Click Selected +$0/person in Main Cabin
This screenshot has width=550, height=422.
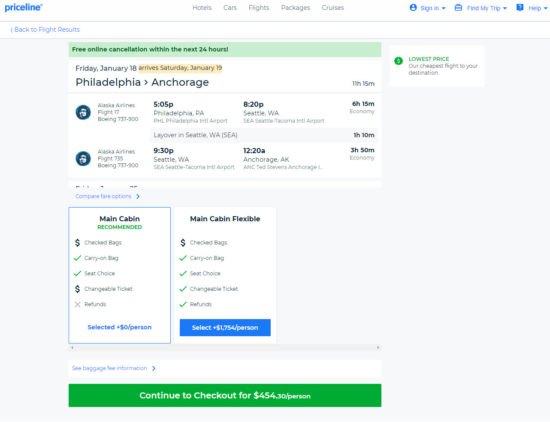[x=120, y=327]
